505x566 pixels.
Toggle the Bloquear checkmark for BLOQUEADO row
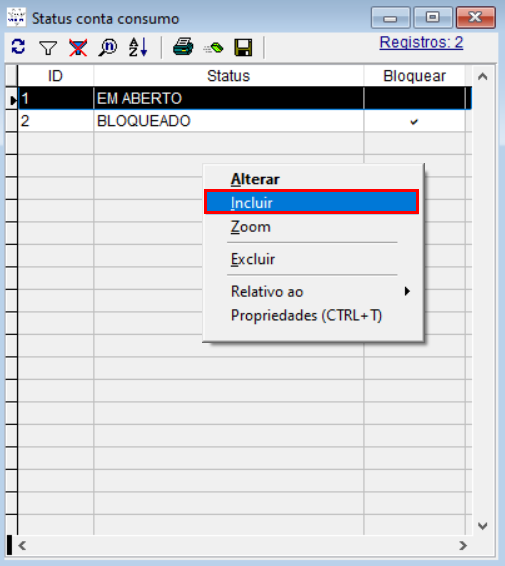pyautogui.click(x=414, y=121)
